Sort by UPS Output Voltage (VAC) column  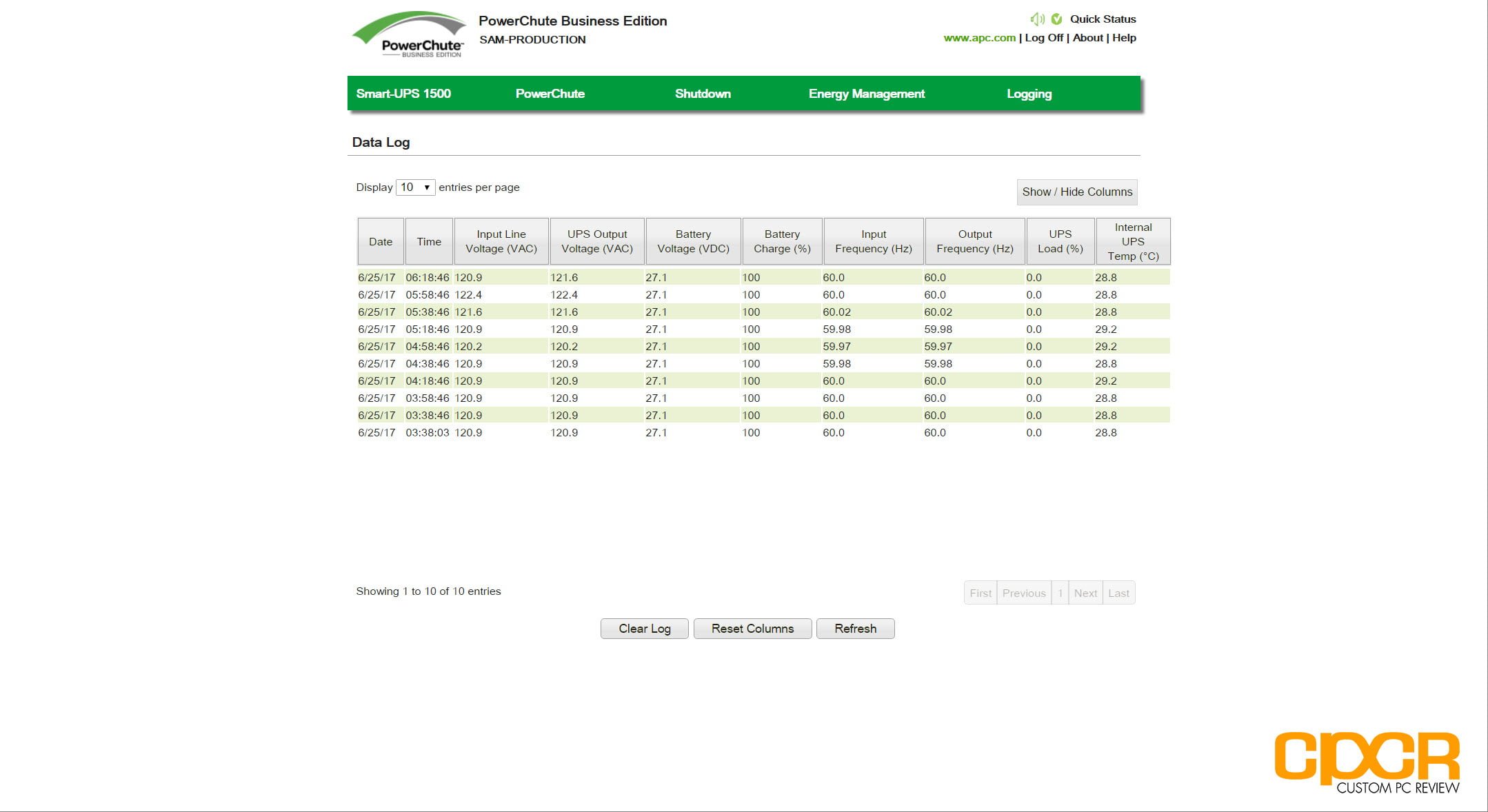point(597,241)
